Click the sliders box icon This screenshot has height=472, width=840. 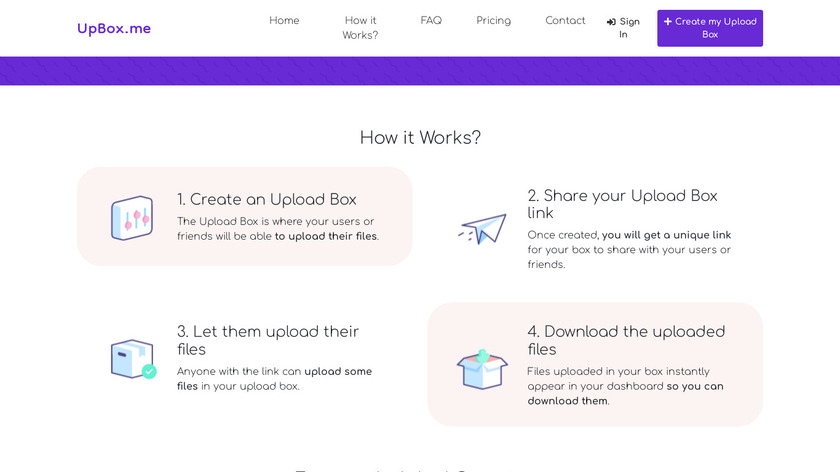pos(132,217)
